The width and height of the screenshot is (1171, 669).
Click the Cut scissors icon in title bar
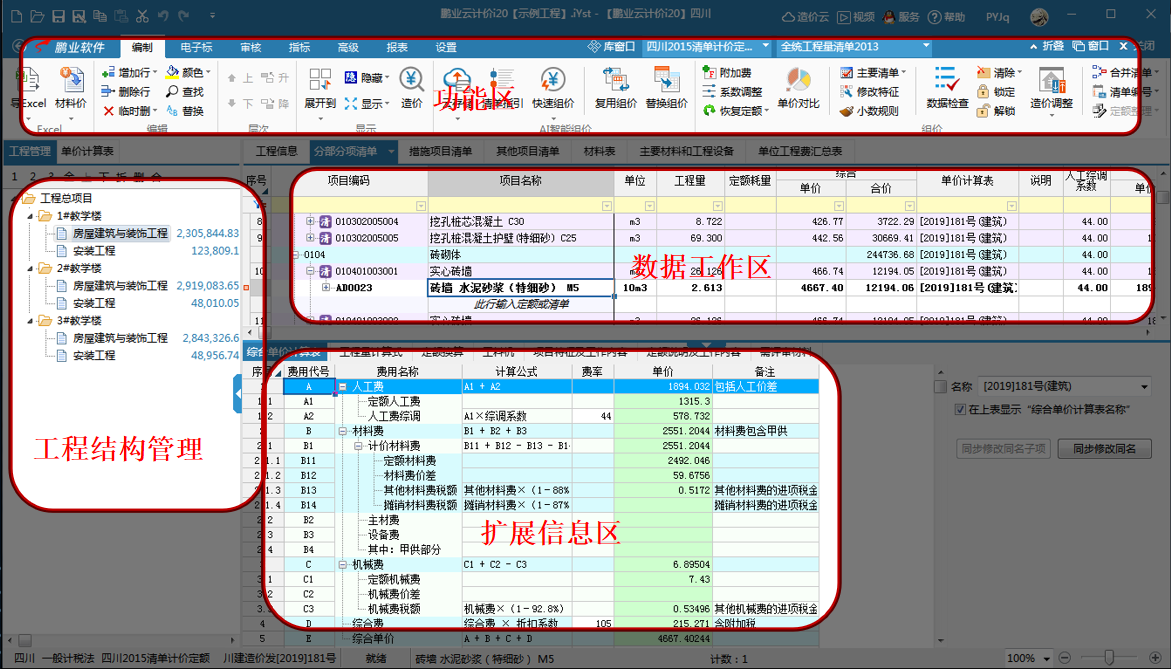pyautogui.click(x=142, y=16)
